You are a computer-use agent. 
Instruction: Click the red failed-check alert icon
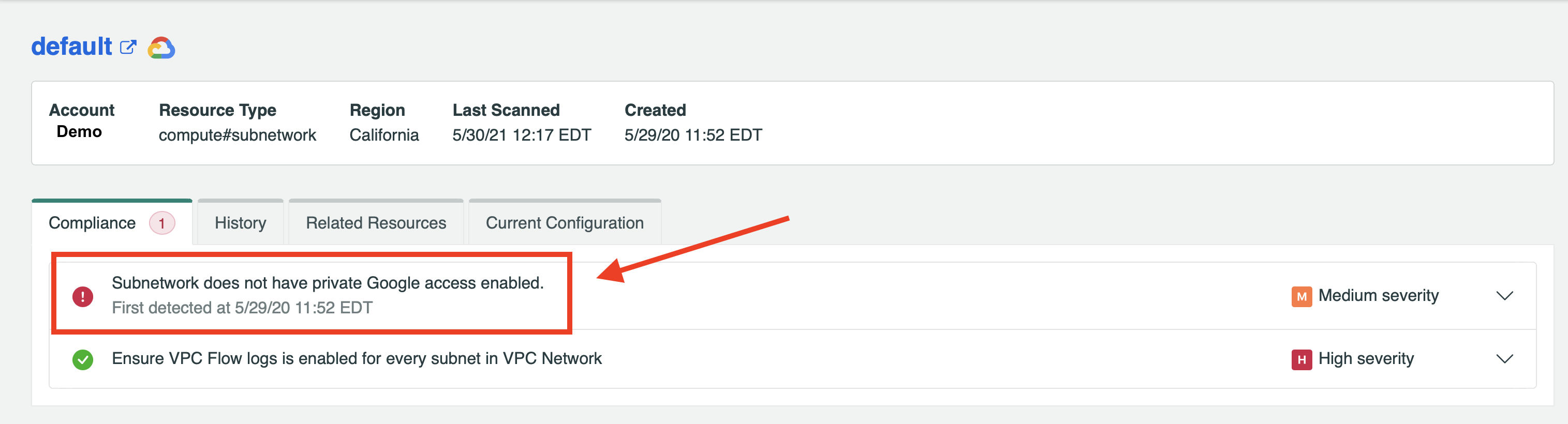[x=83, y=296]
